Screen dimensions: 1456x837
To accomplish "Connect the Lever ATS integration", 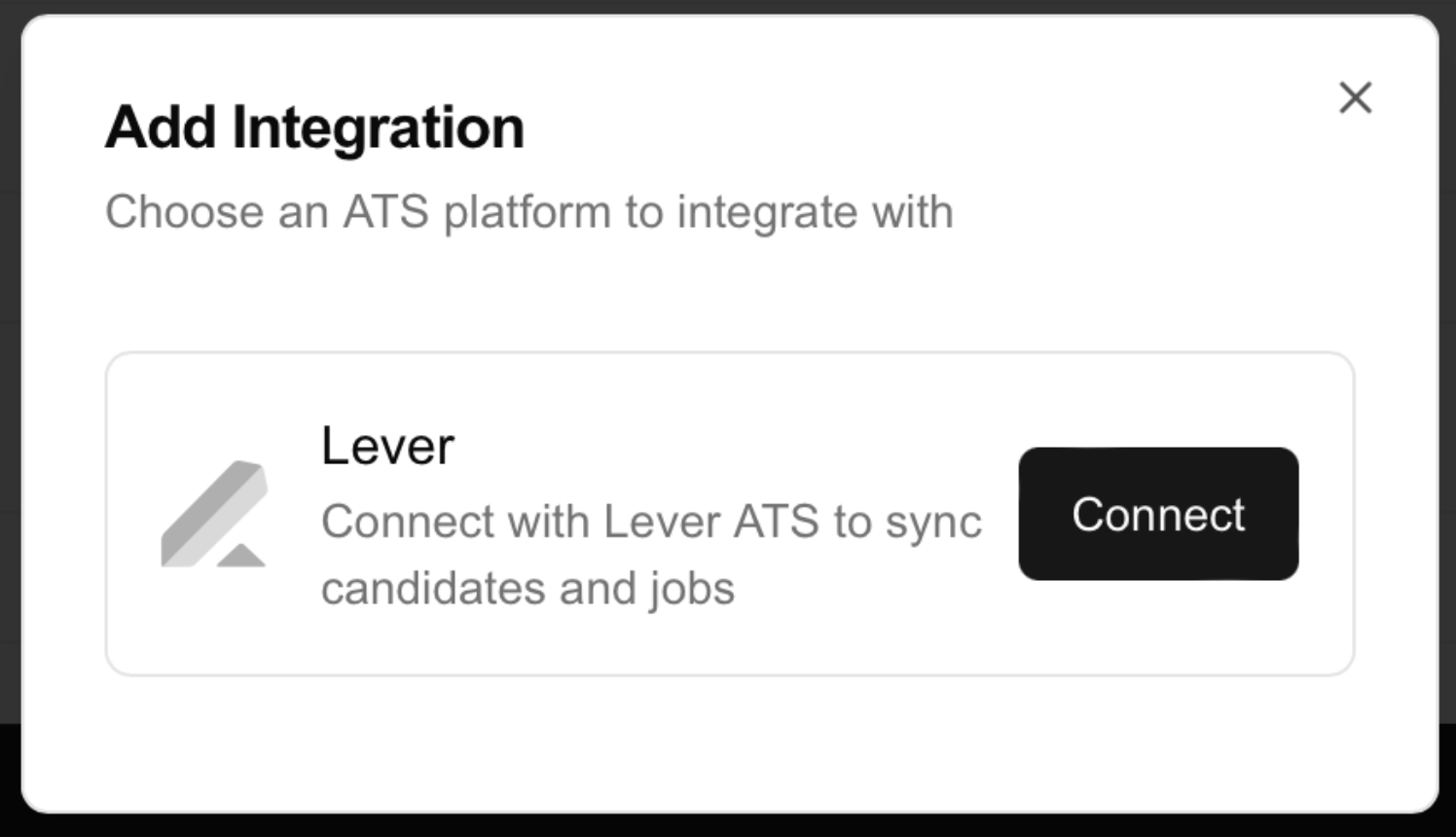I will 1158,514.
